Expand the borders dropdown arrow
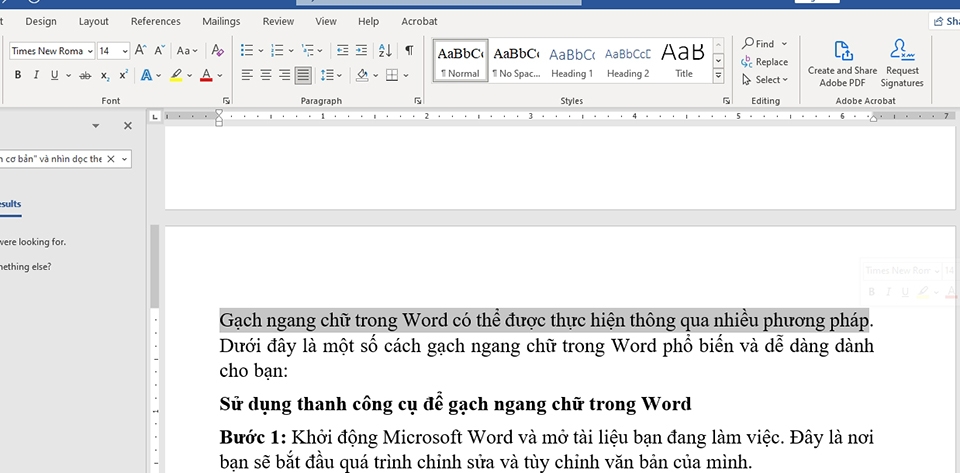The image size is (960, 473). (x=406, y=75)
